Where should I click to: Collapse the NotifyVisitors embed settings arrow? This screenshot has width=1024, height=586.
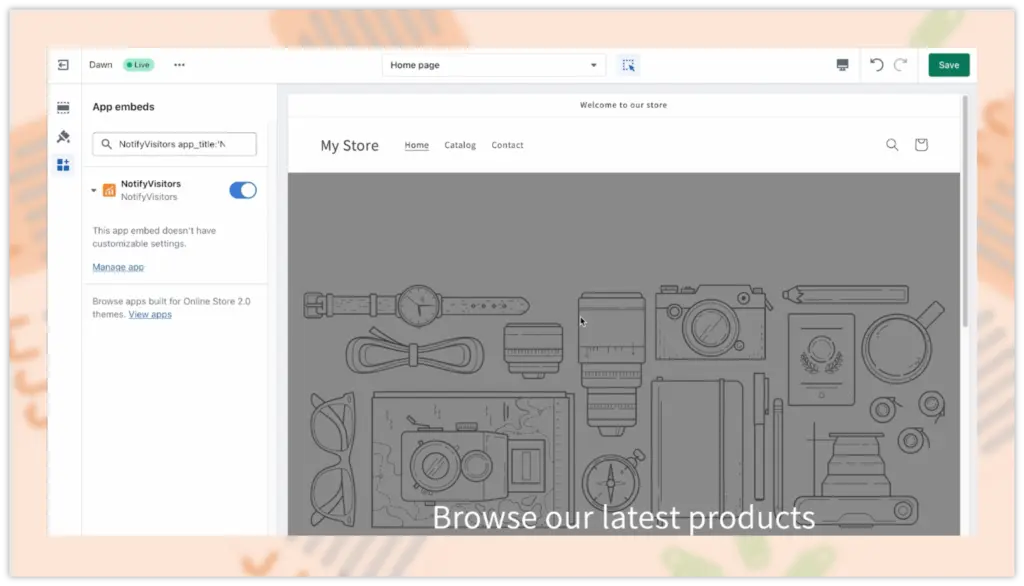coord(94,190)
